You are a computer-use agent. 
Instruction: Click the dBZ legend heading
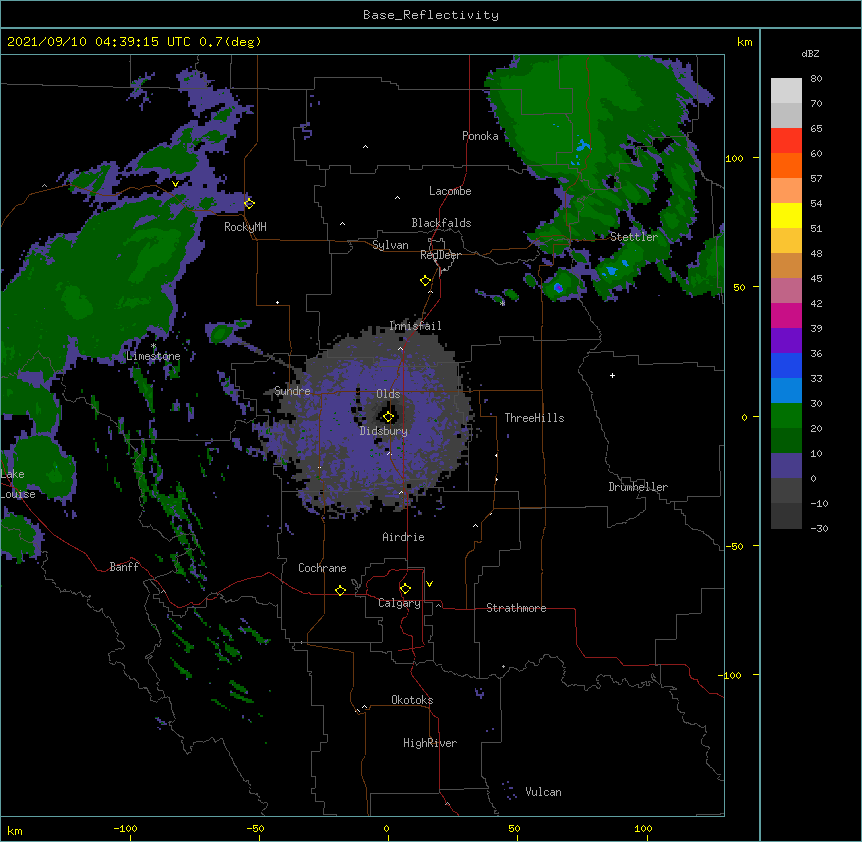[x=810, y=54]
